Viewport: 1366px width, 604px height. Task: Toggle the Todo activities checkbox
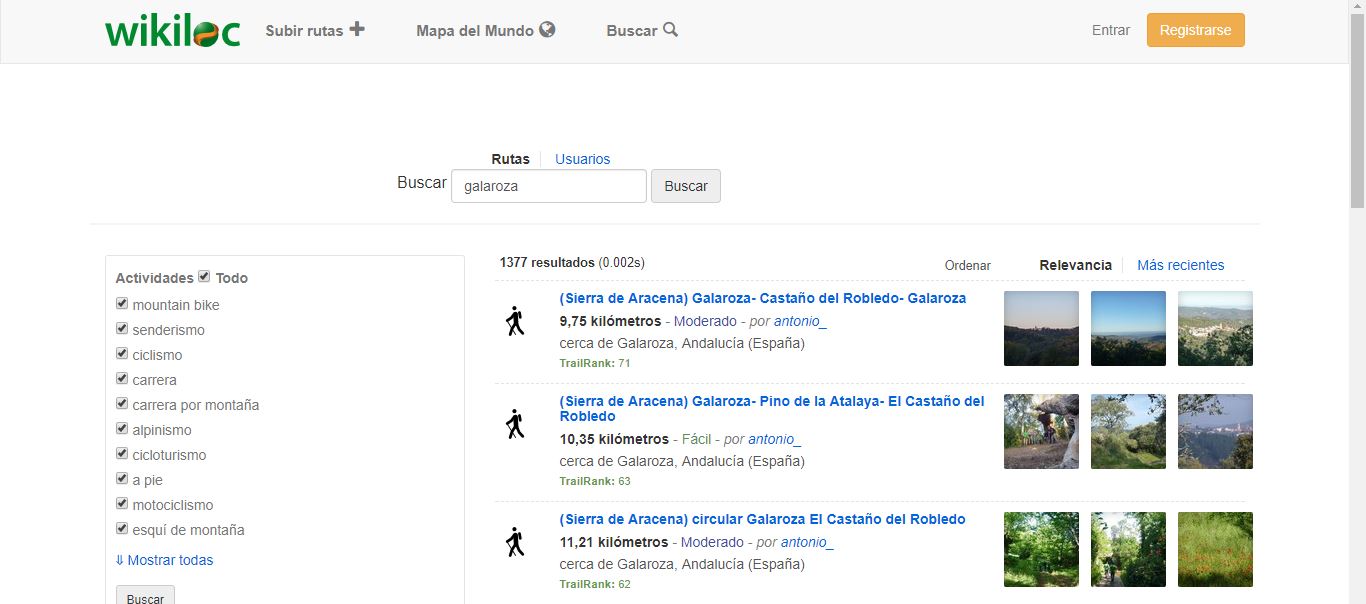tap(204, 277)
